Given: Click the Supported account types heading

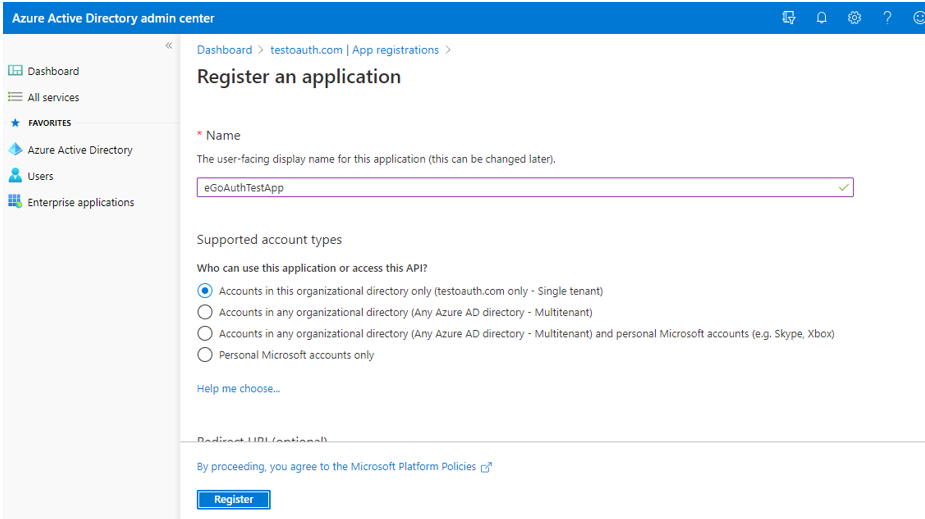Looking at the screenshot, I should [x=269, y=239].
